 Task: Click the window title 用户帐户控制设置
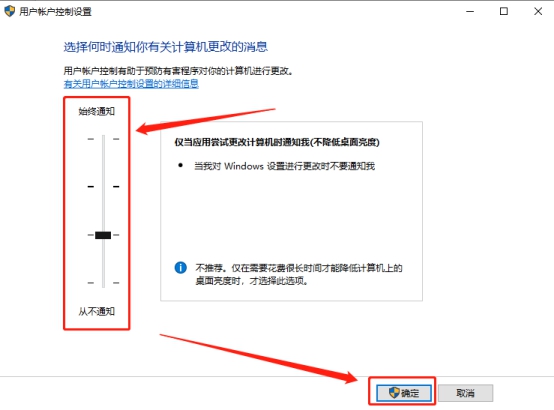click(55, 12)
